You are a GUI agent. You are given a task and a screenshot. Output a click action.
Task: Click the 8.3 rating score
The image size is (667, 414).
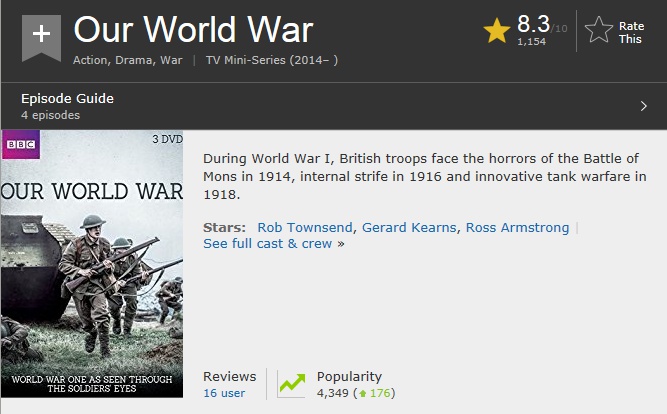[533, 24]
